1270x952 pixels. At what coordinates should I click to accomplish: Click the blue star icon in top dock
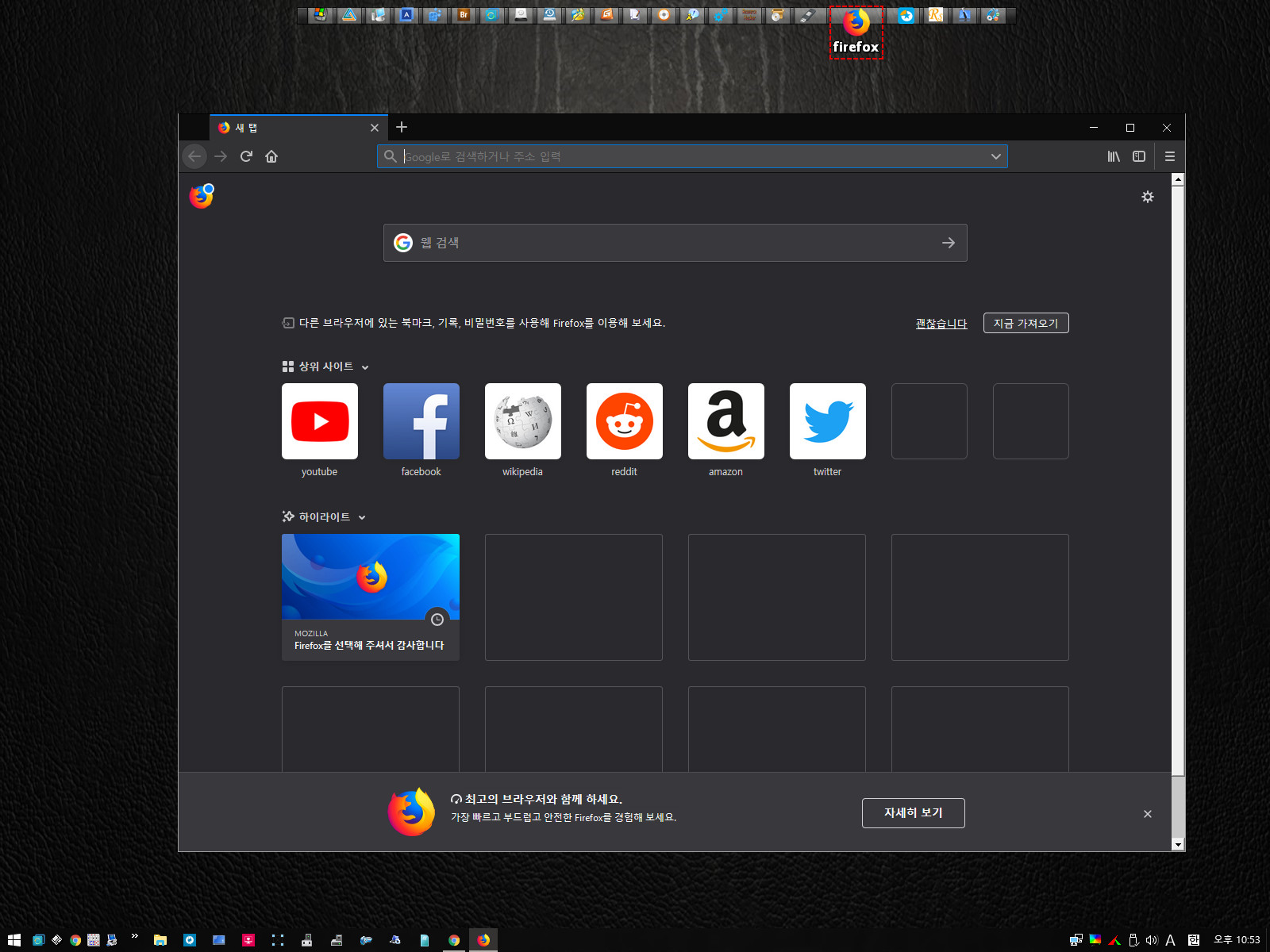coord(906,15)
